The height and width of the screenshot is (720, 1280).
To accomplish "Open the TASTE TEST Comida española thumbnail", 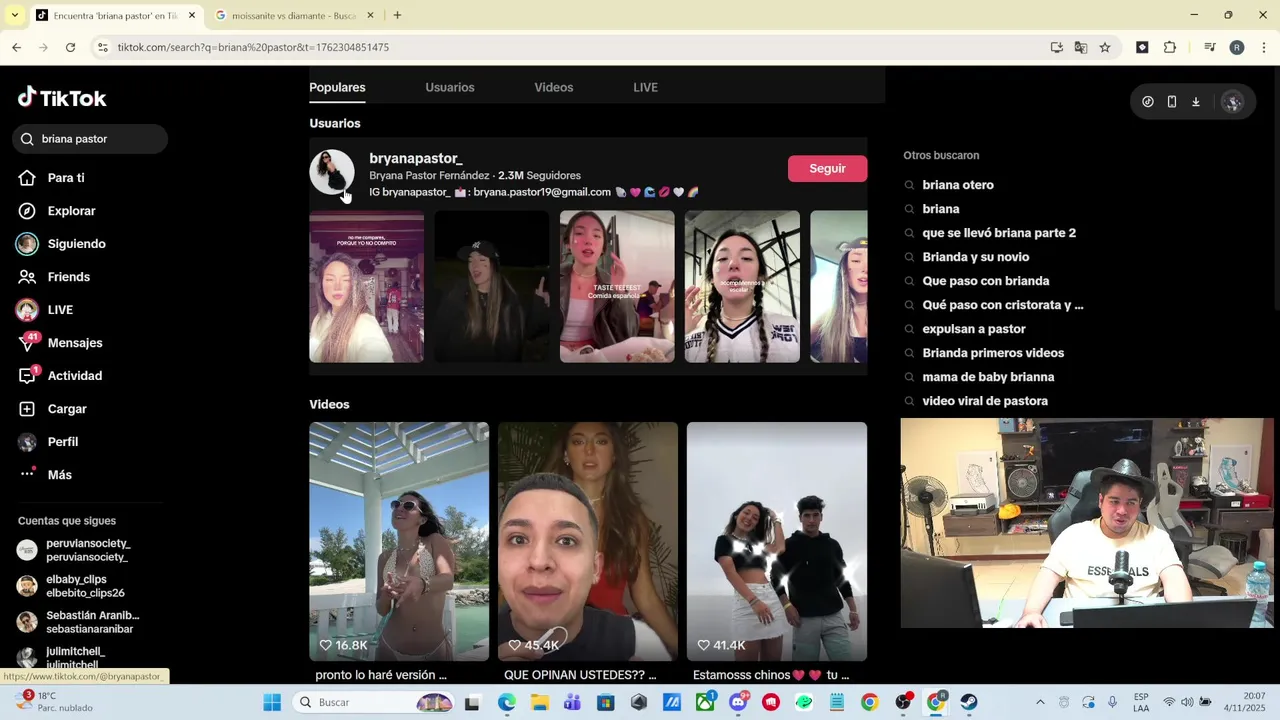I will pos(617,286).
